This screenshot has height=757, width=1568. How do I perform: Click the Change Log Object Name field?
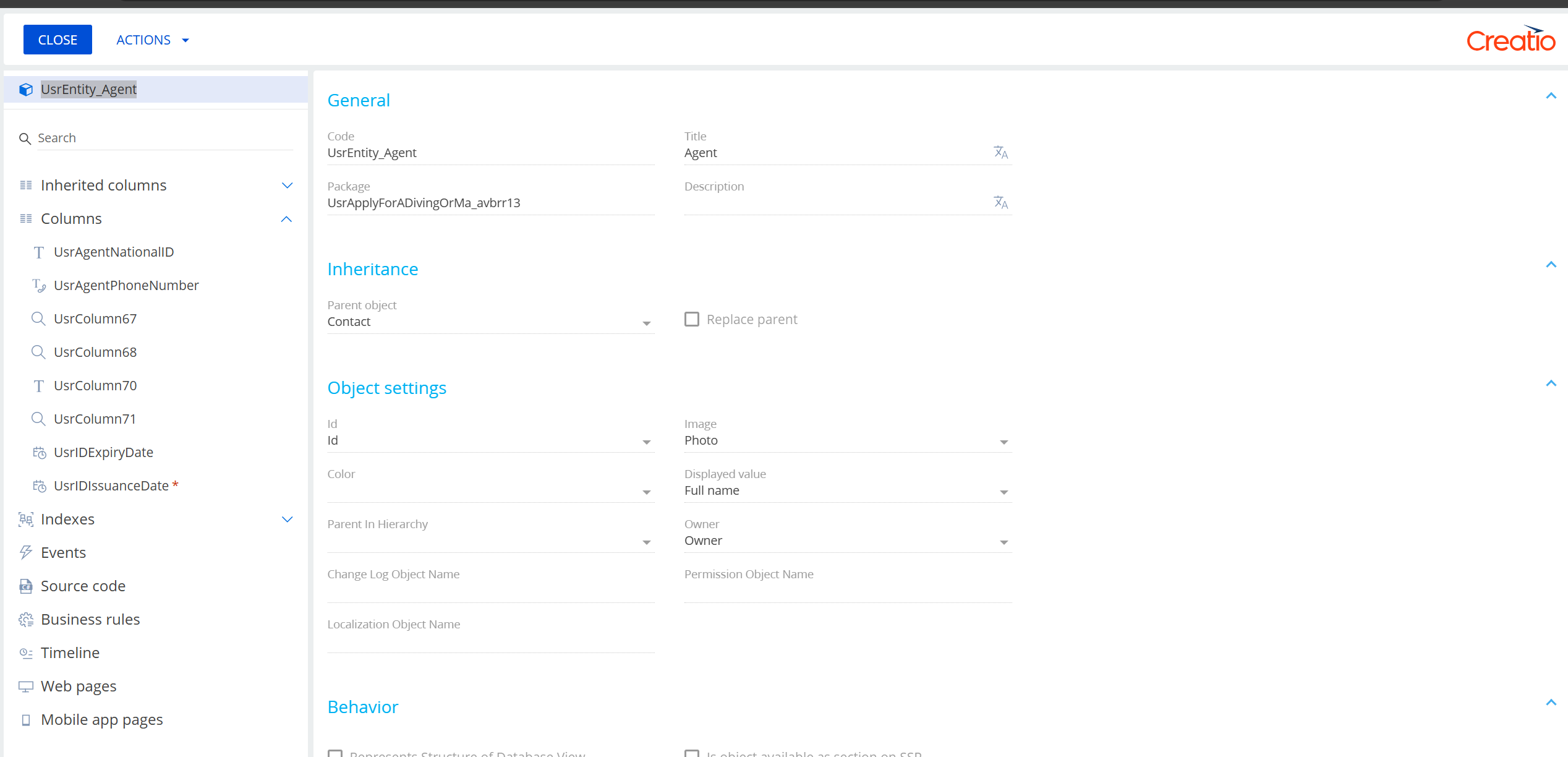click(x=491, y=591)
